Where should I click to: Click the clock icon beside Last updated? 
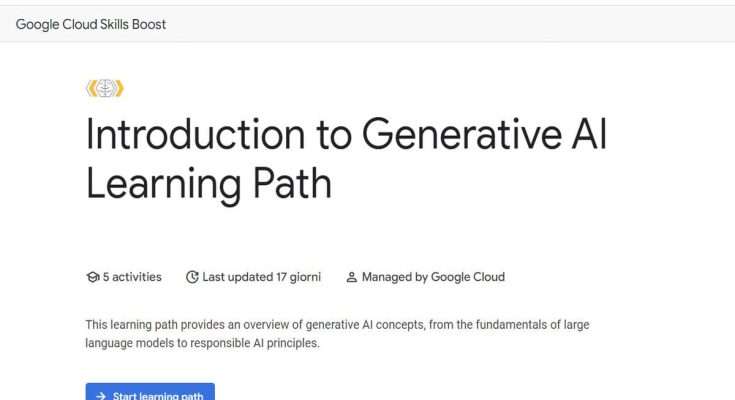pyautogui.click(x=192, y=277)
